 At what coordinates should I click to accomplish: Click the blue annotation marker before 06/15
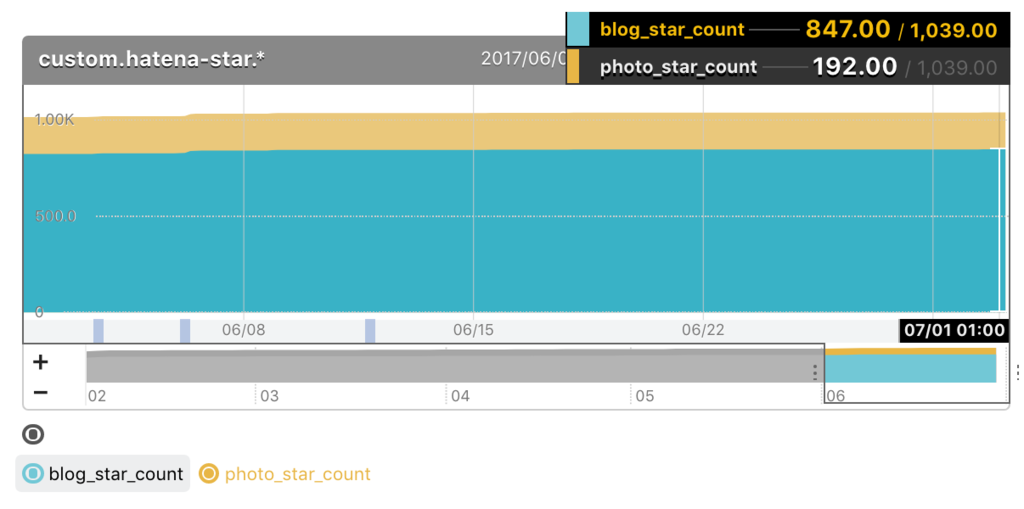click(370, 331)
